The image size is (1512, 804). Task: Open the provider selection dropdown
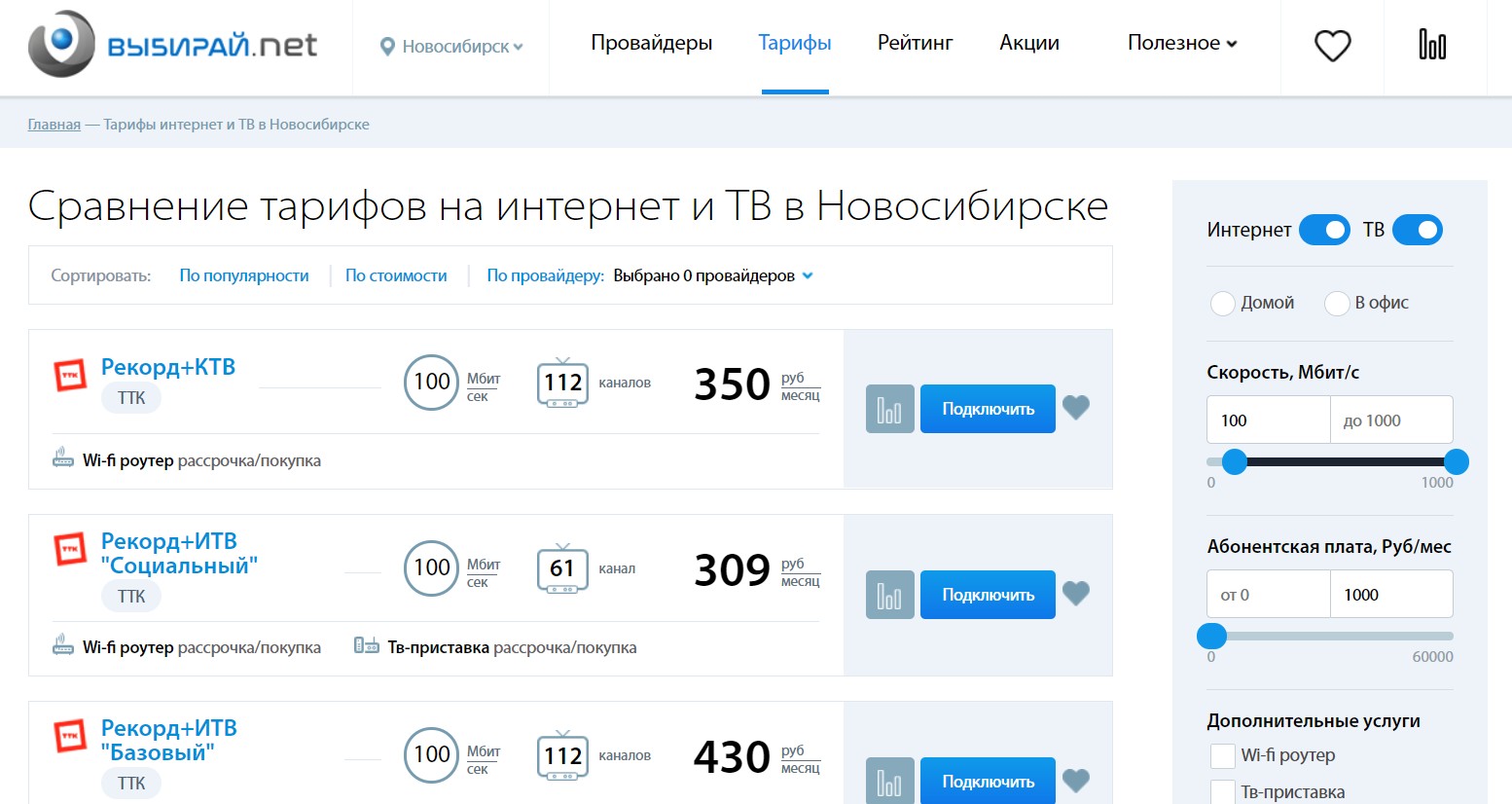[x=713, y=275]
